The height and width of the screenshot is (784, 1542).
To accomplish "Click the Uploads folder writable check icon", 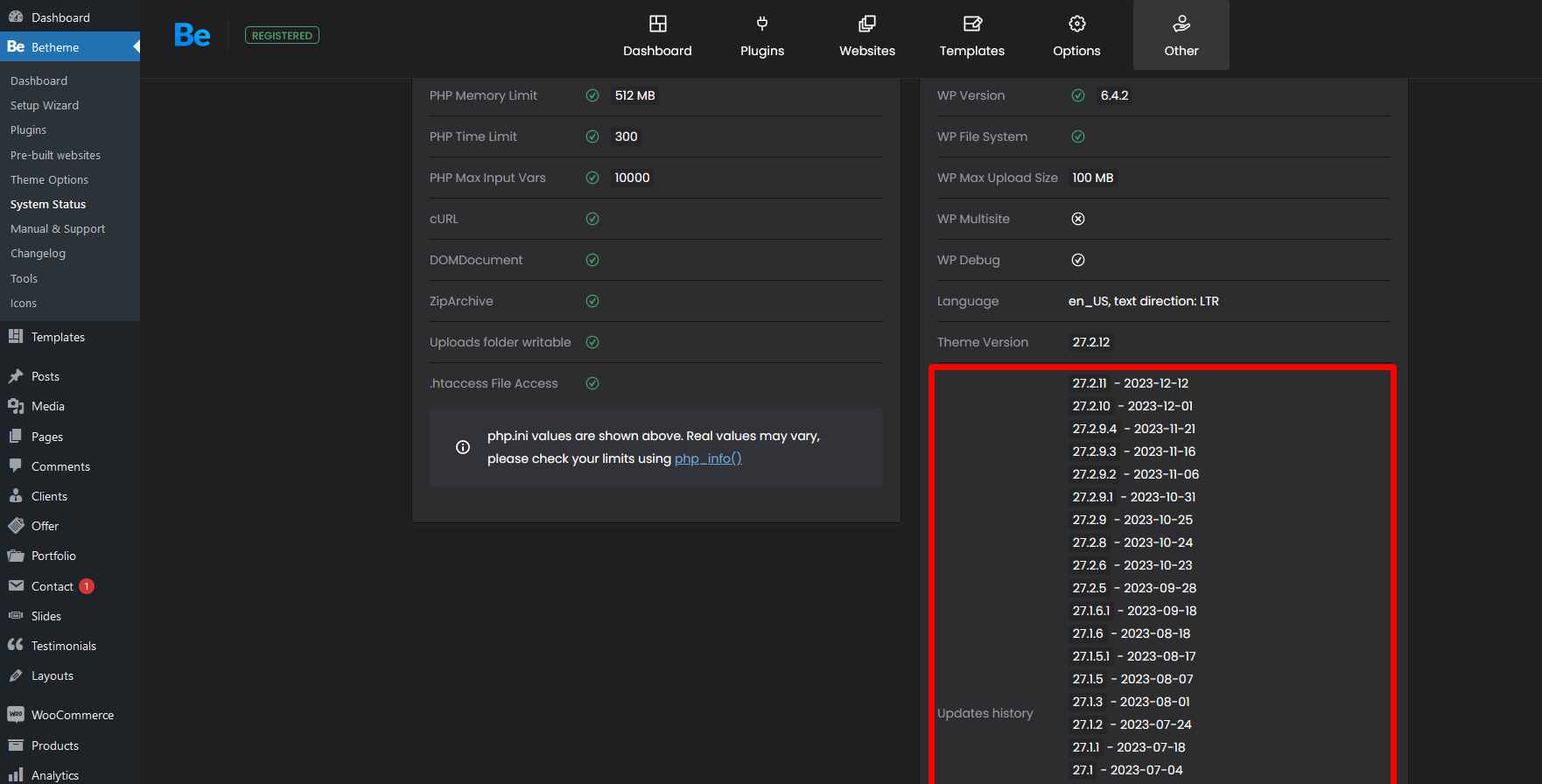I will tap(592, 342).
